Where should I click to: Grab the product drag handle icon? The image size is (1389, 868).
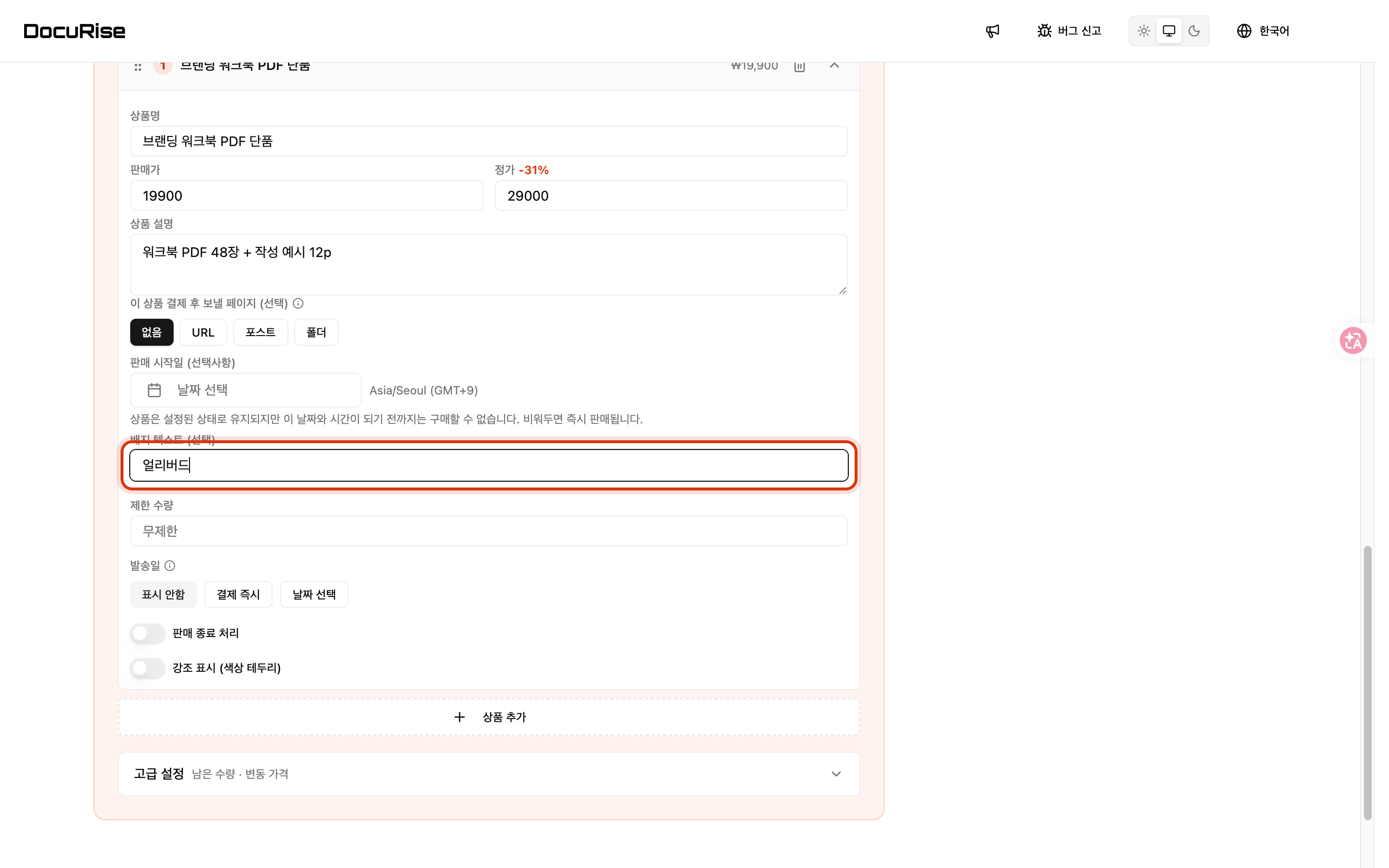tap(138, 67)
